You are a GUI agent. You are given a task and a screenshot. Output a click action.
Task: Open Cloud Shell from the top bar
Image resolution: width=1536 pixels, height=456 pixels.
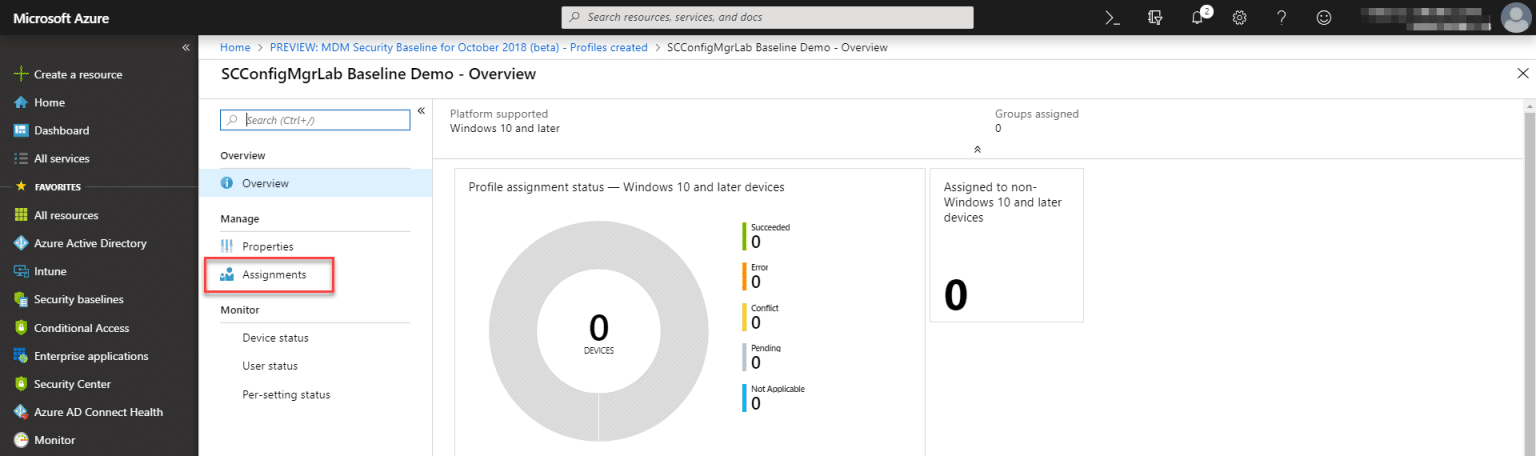[1111, 17]
